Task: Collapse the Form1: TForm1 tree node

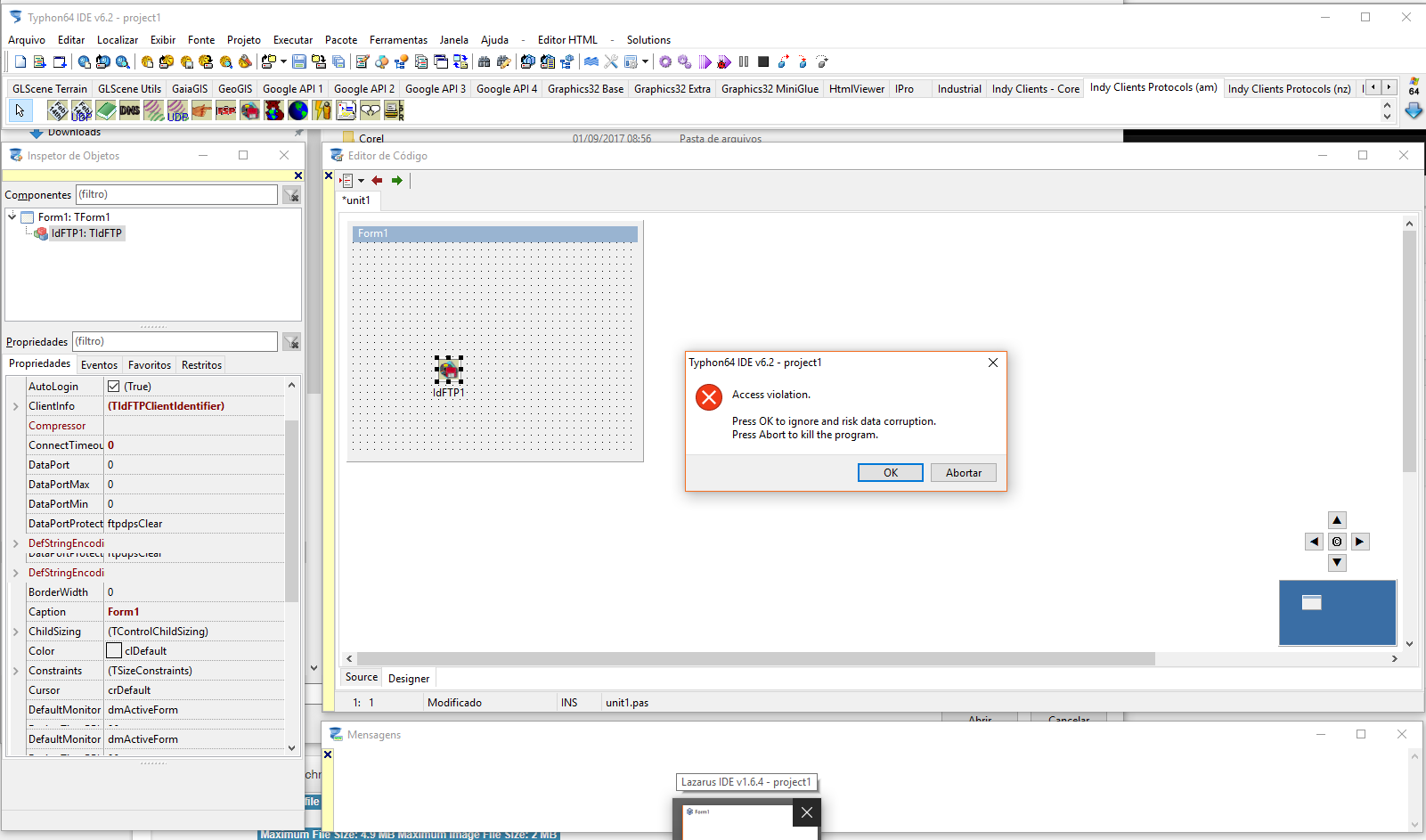Action: pyautogui.click(x=12, y=216)
